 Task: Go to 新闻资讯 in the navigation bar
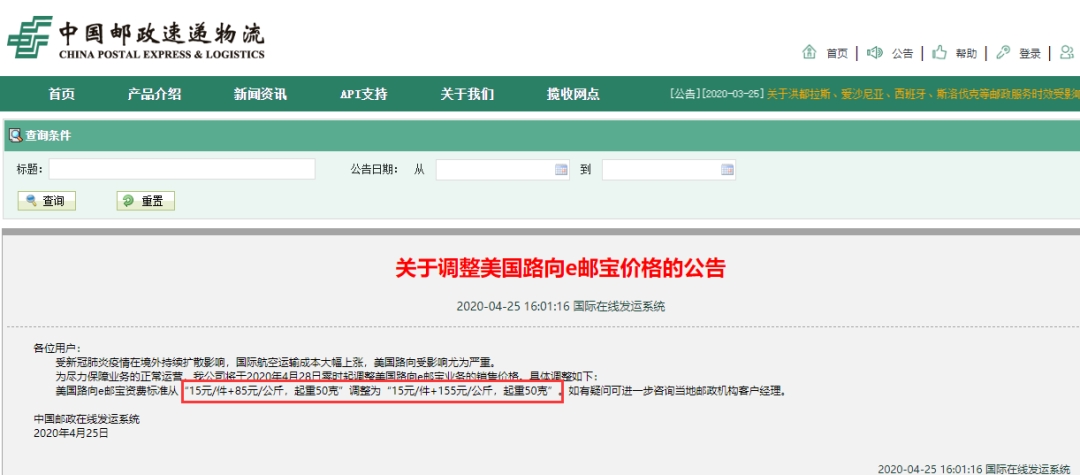[x=260, y=94]
